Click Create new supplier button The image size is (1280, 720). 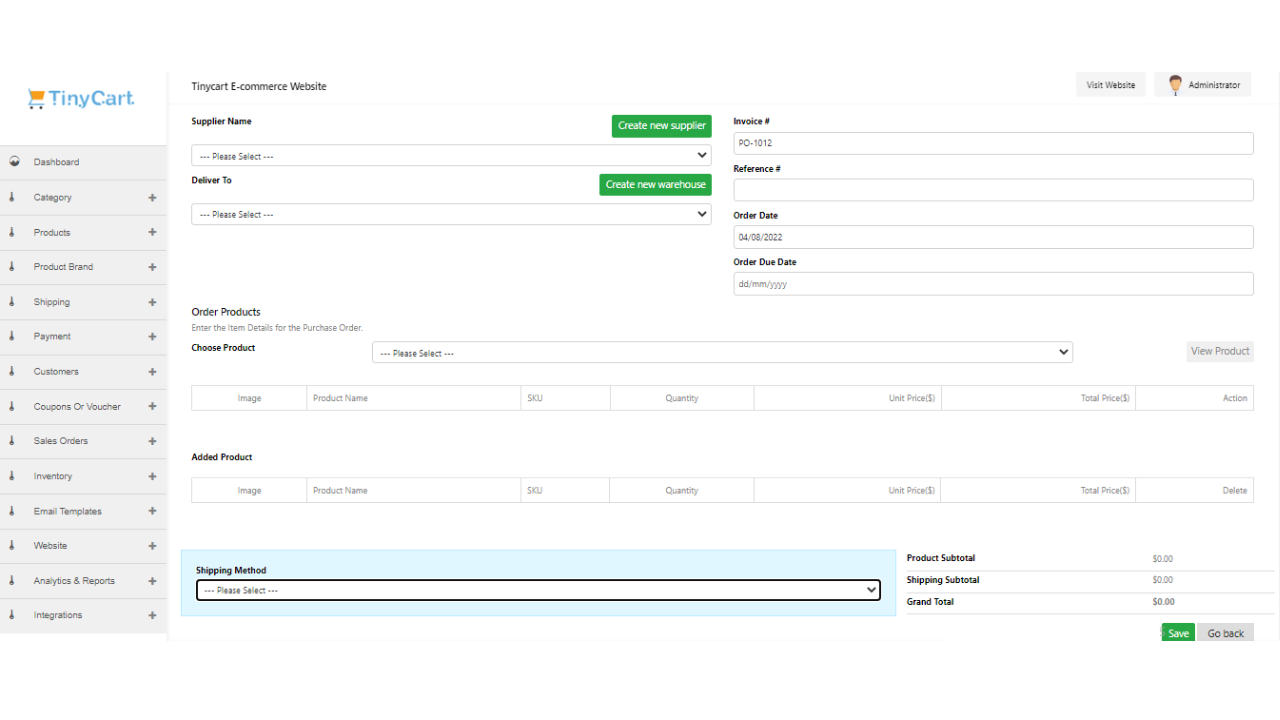661,126
